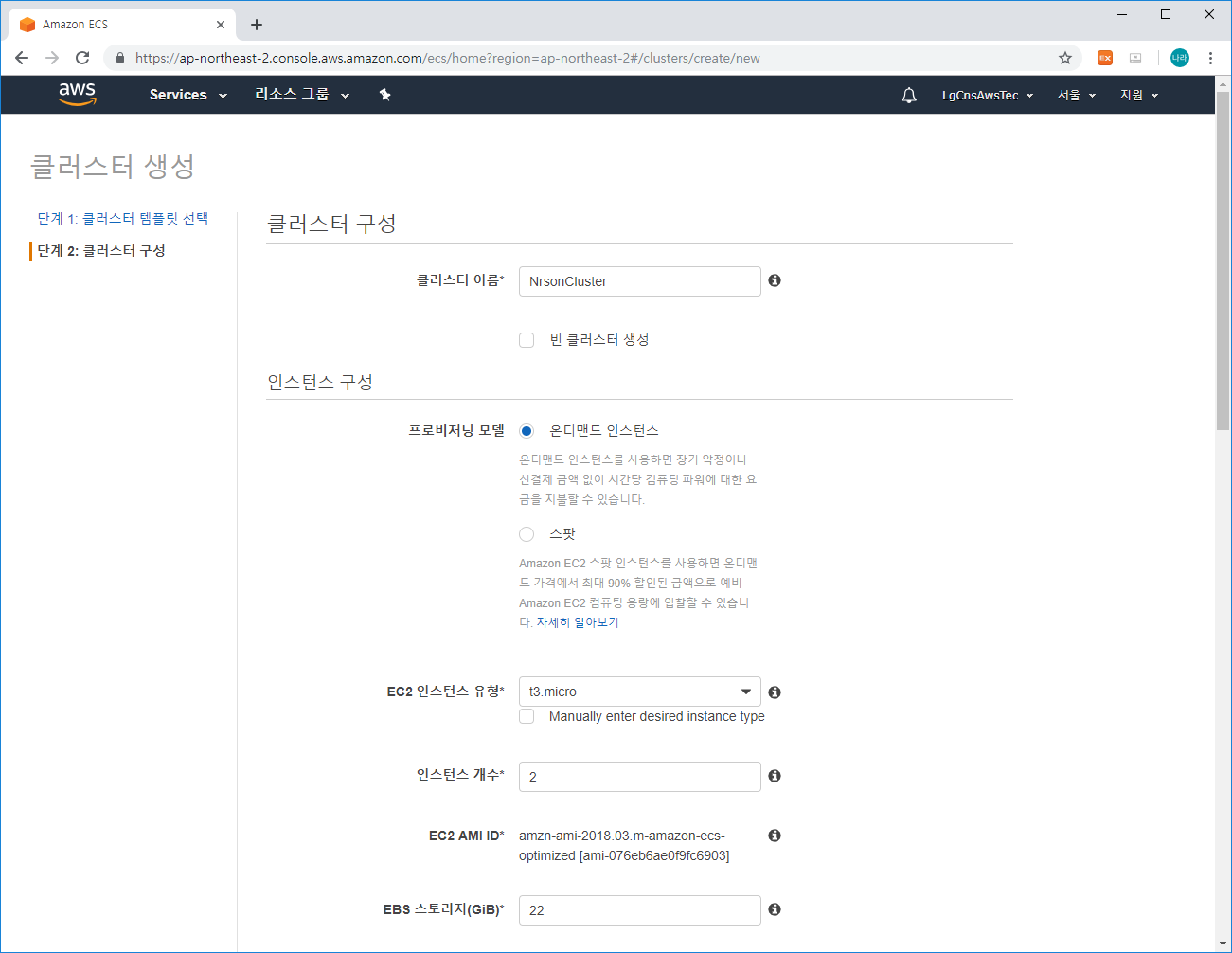Click the orange browser extension icon
This screenshot has width=1232, height=953.
pos(1105,58)
